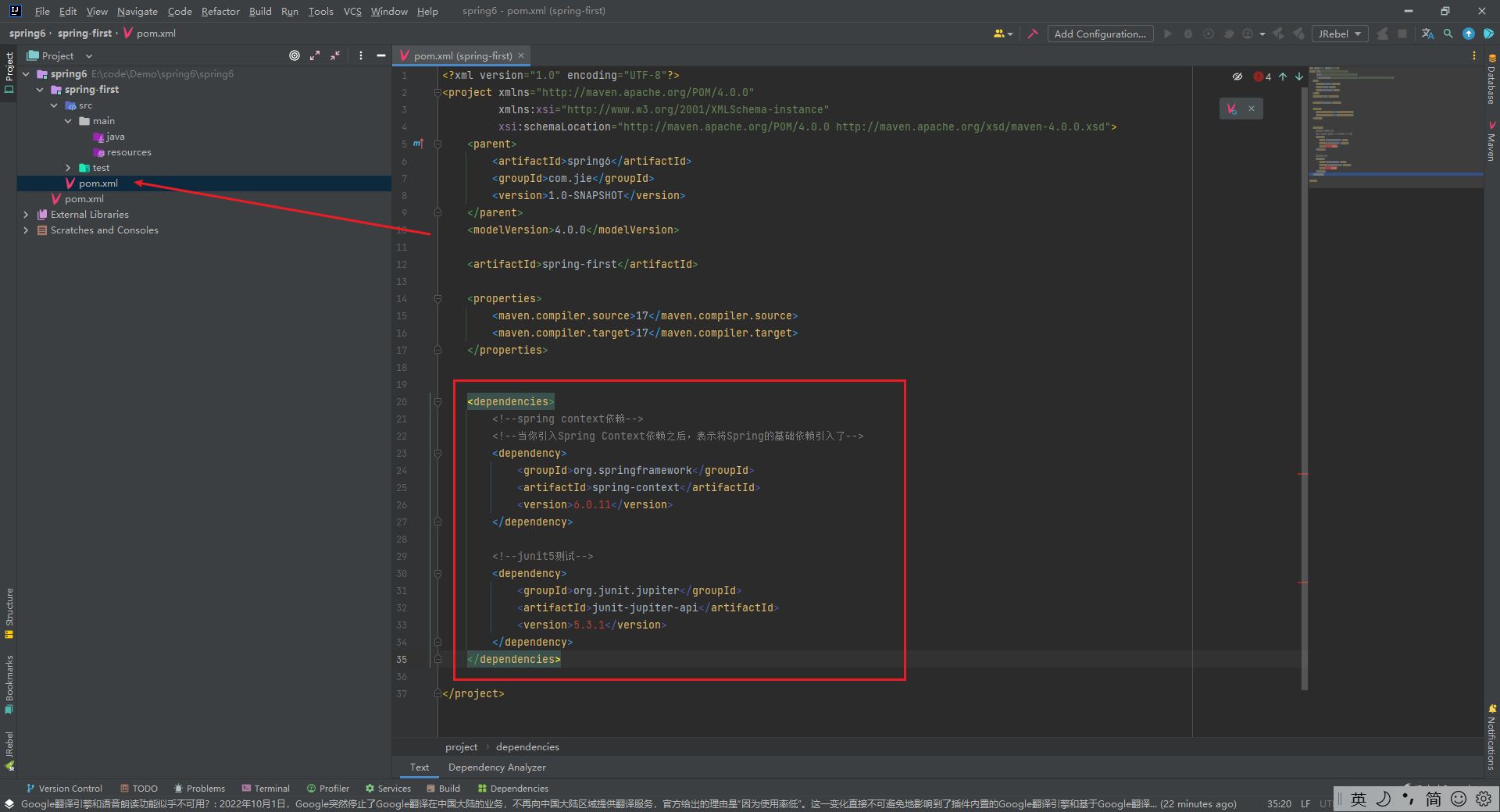Viewport: 1500px width, 812px height.
Task: Open Version Control tool window
Action: (x=64, y=789)
